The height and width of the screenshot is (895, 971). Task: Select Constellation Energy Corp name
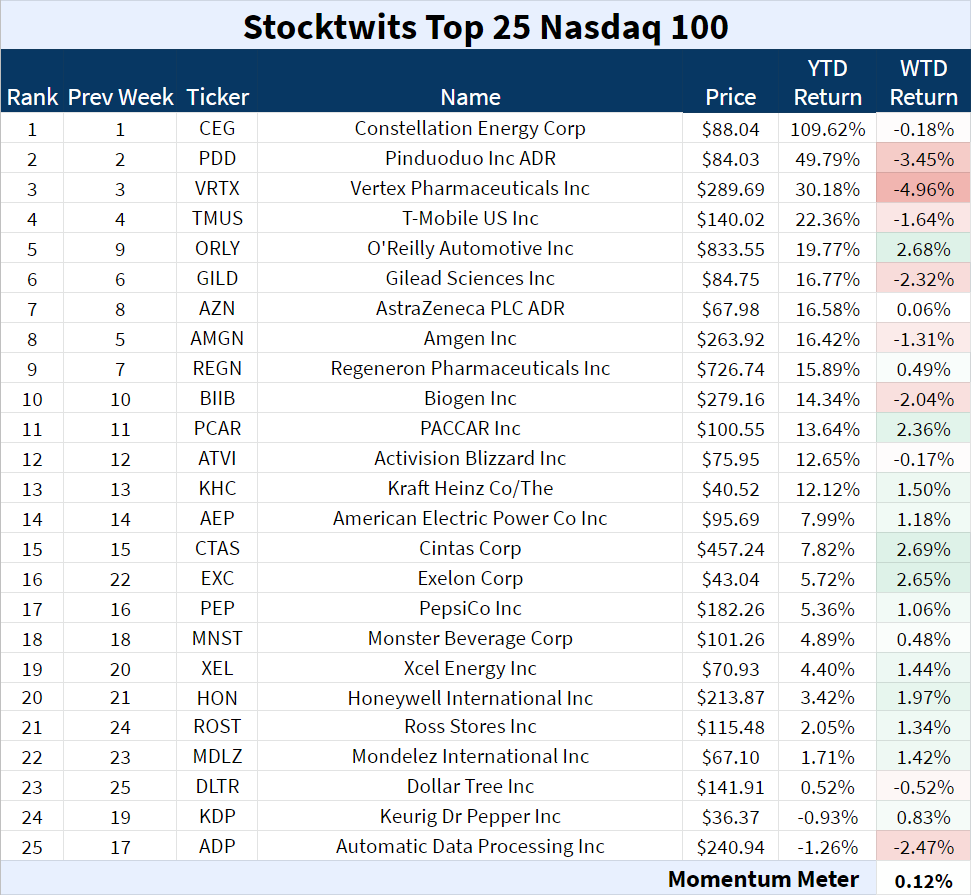tap(470, 128)
